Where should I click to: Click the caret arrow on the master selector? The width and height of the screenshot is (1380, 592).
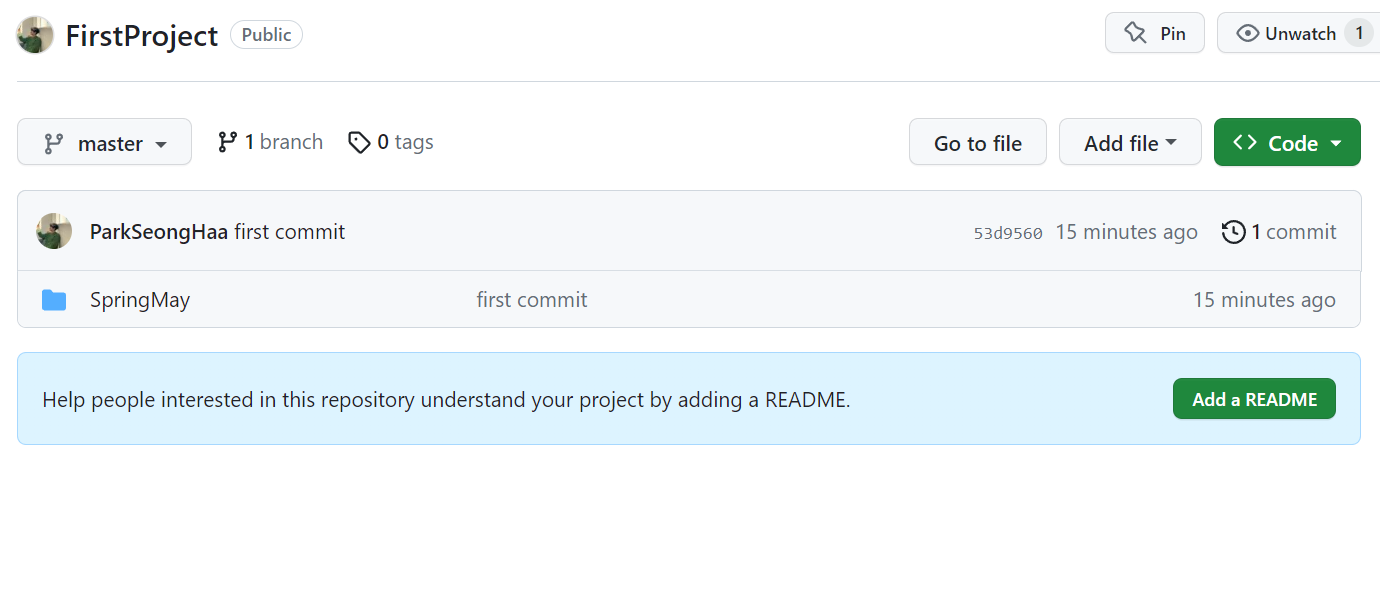point(160,145)
